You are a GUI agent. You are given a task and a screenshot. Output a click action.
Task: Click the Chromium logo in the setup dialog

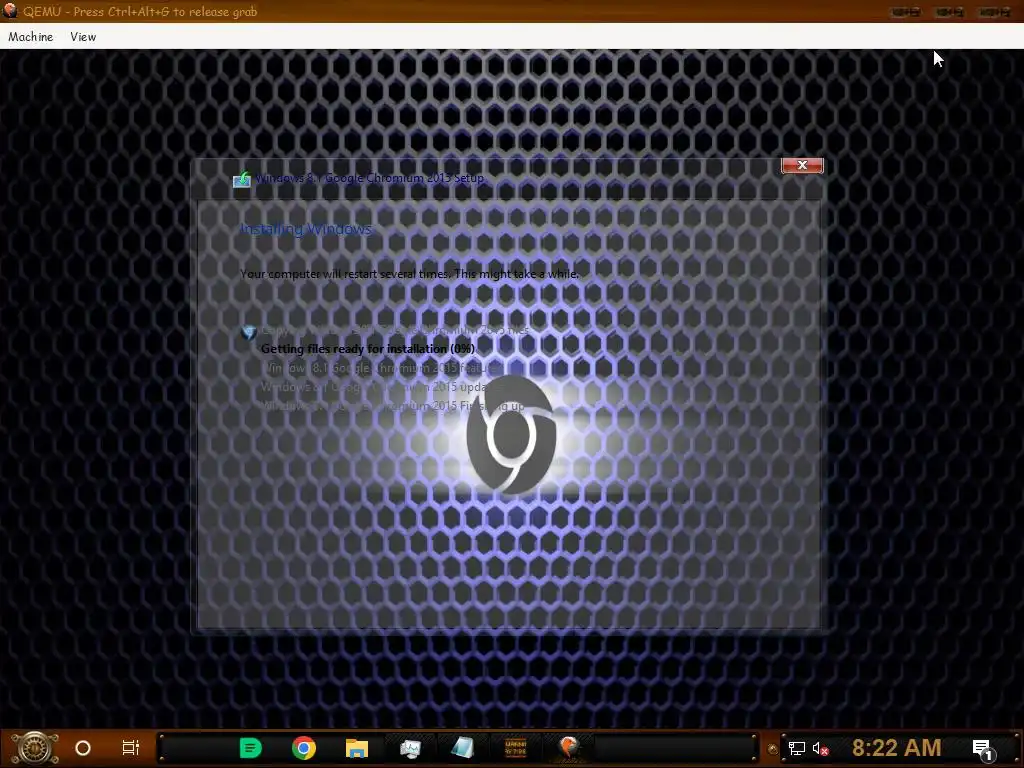(511, 436)
